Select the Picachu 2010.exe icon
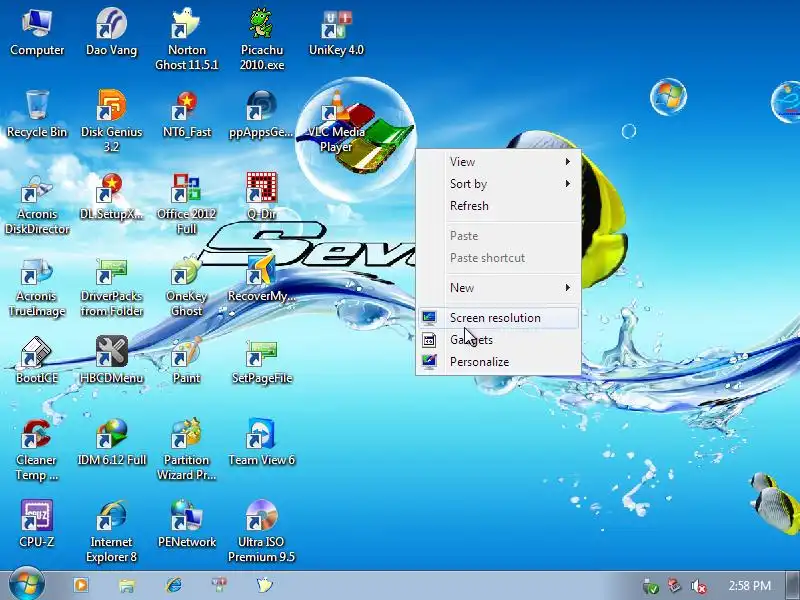Image resolution: width=800 pixels, height=600 pixels. click(x=262, y=39)
